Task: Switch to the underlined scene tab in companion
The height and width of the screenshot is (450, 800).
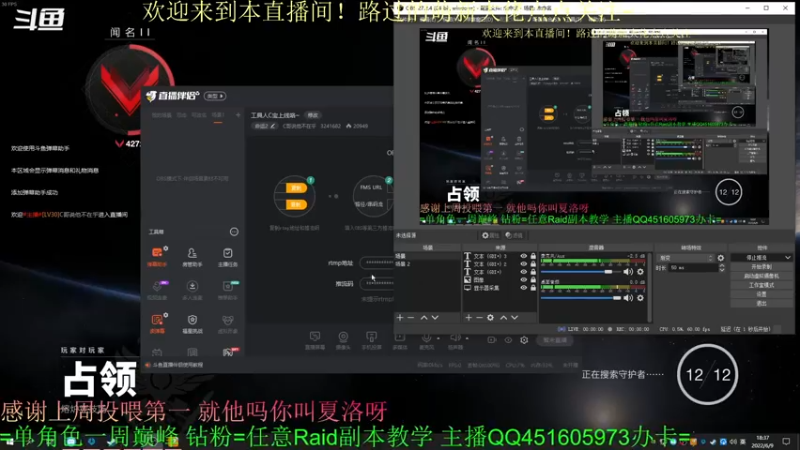Action: pos(218,116)
